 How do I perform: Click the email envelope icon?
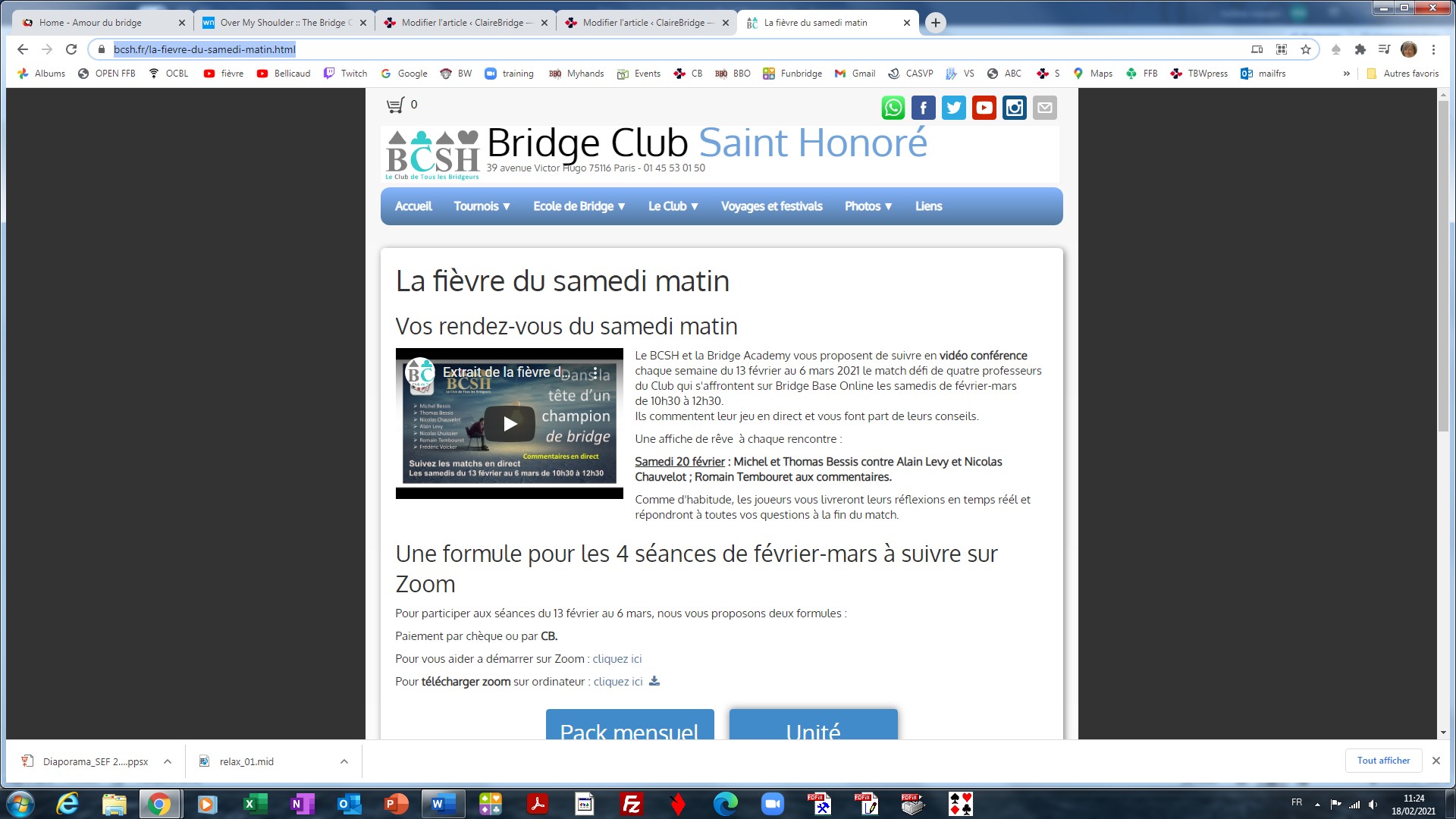[1044, 108]
